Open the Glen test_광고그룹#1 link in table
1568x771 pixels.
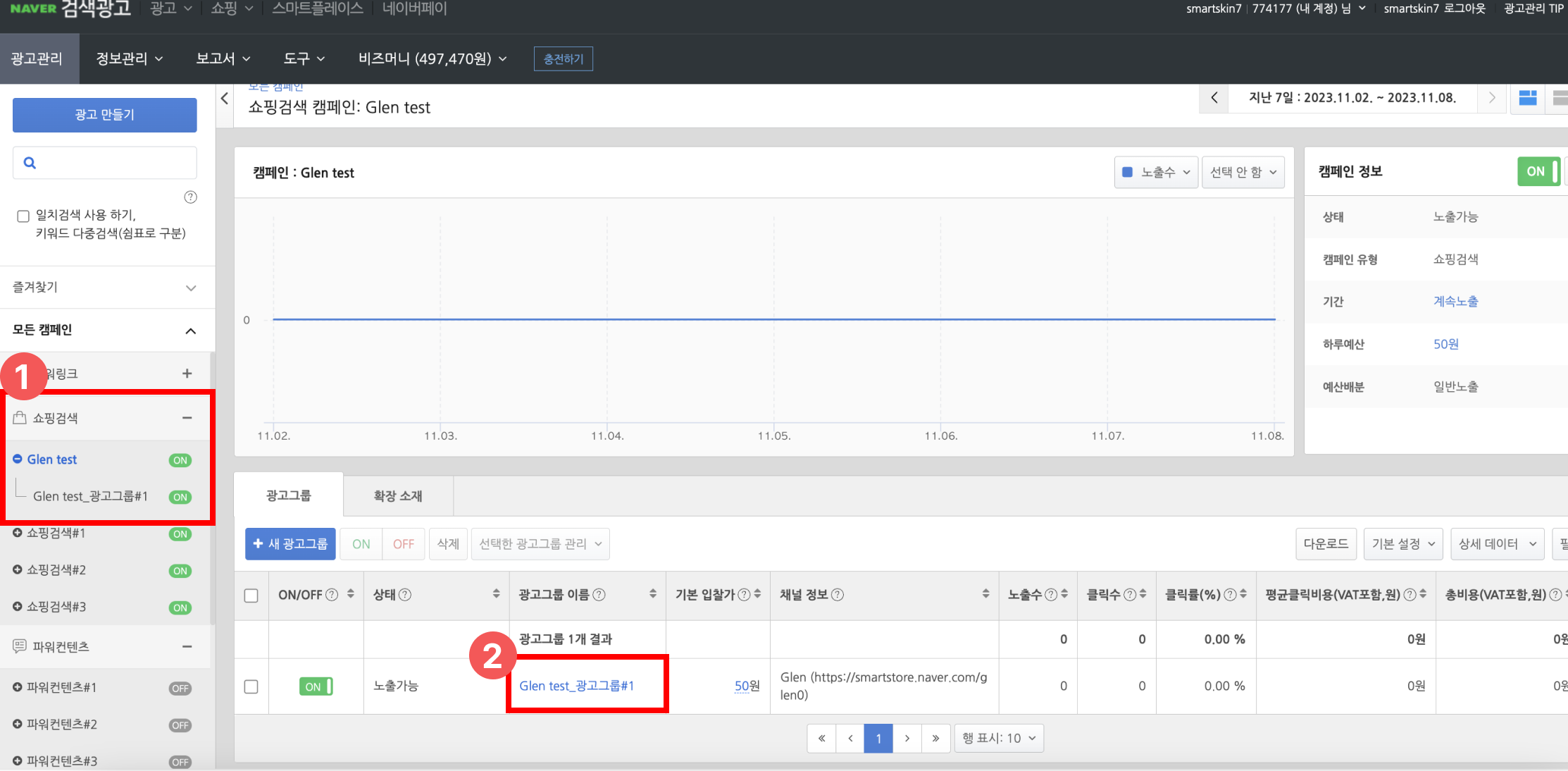578,685
